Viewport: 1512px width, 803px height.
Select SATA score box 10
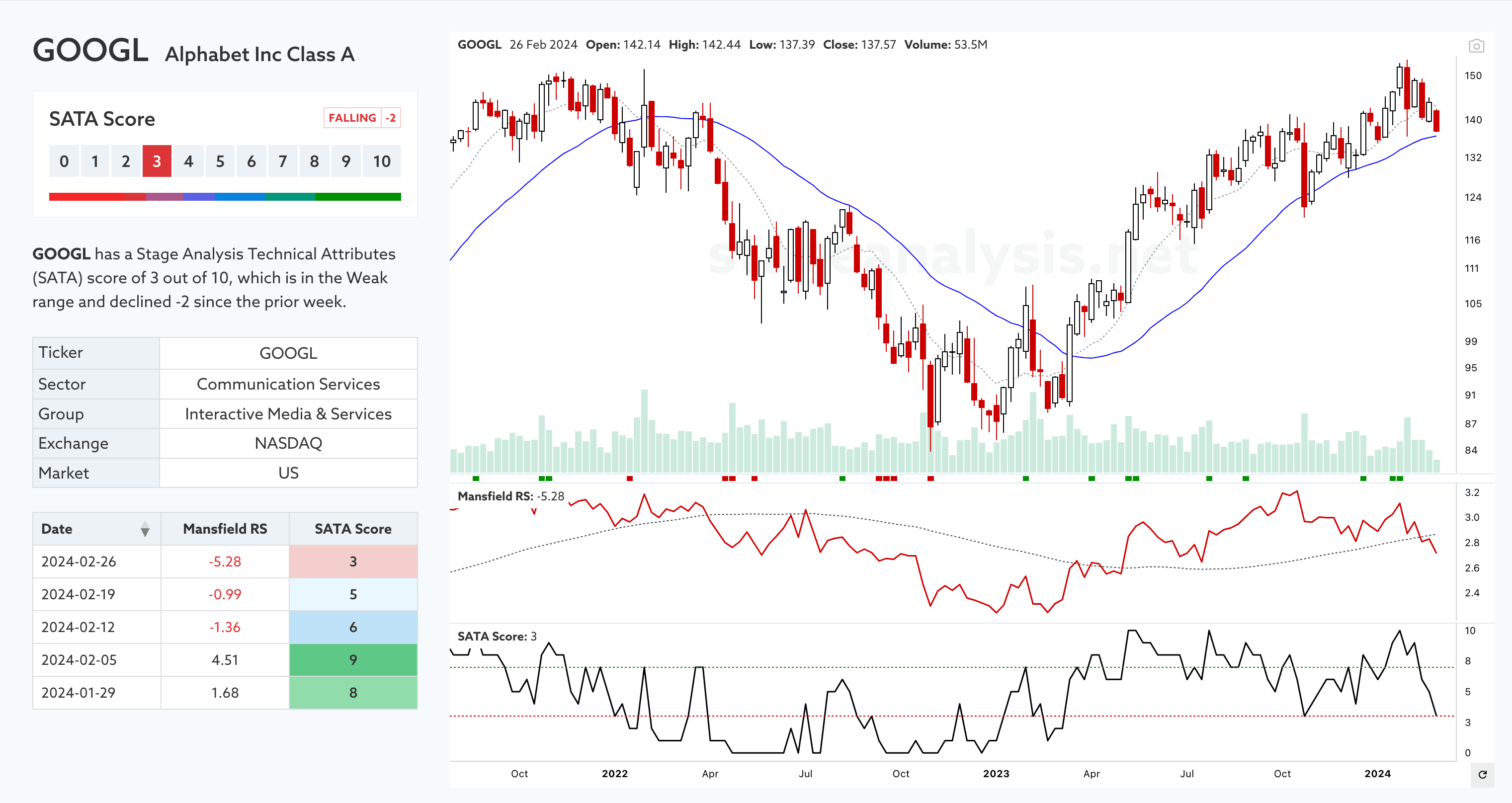[382, 161]
